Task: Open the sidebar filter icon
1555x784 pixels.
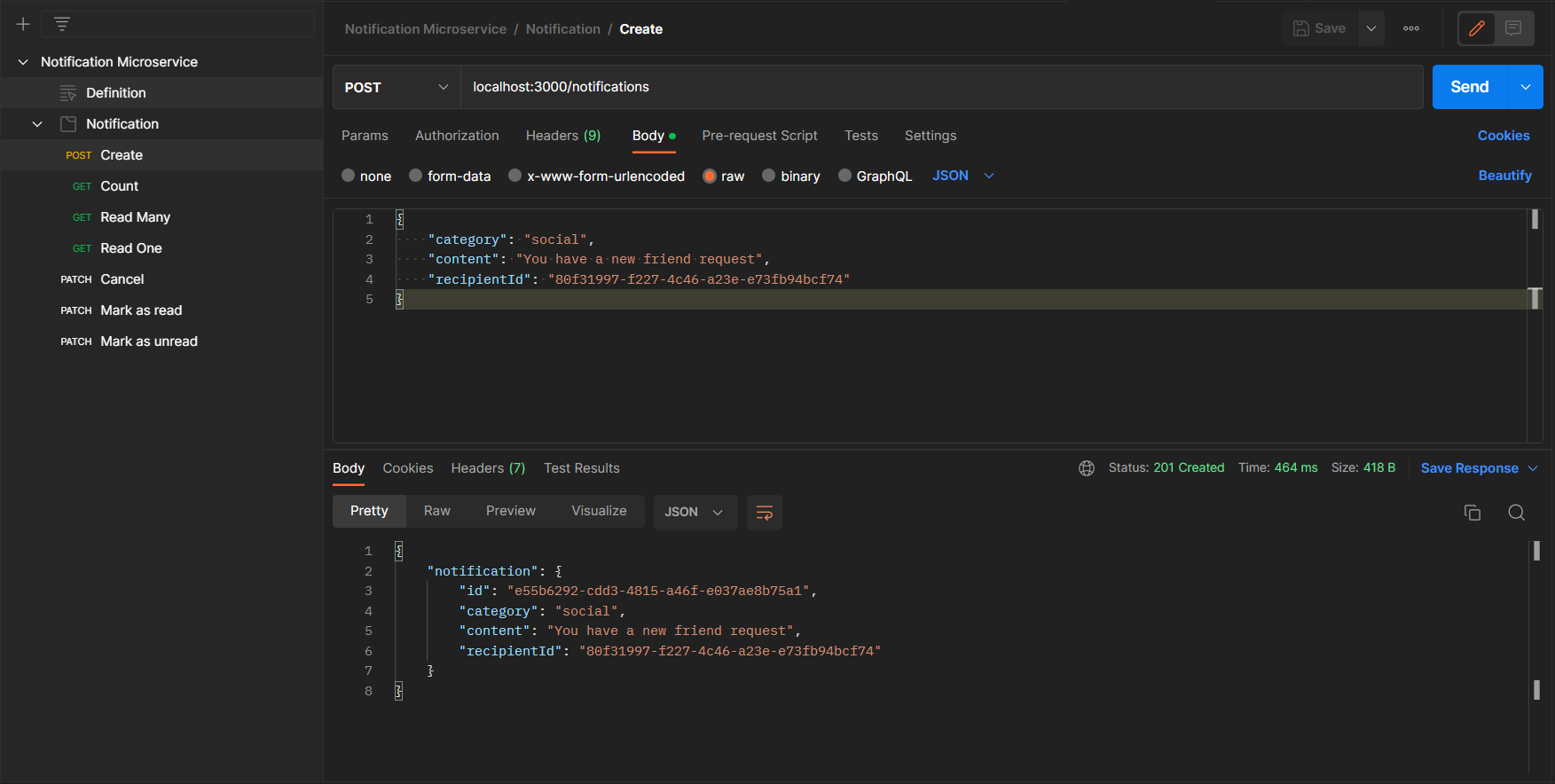Action: click(x=62, y=24)
